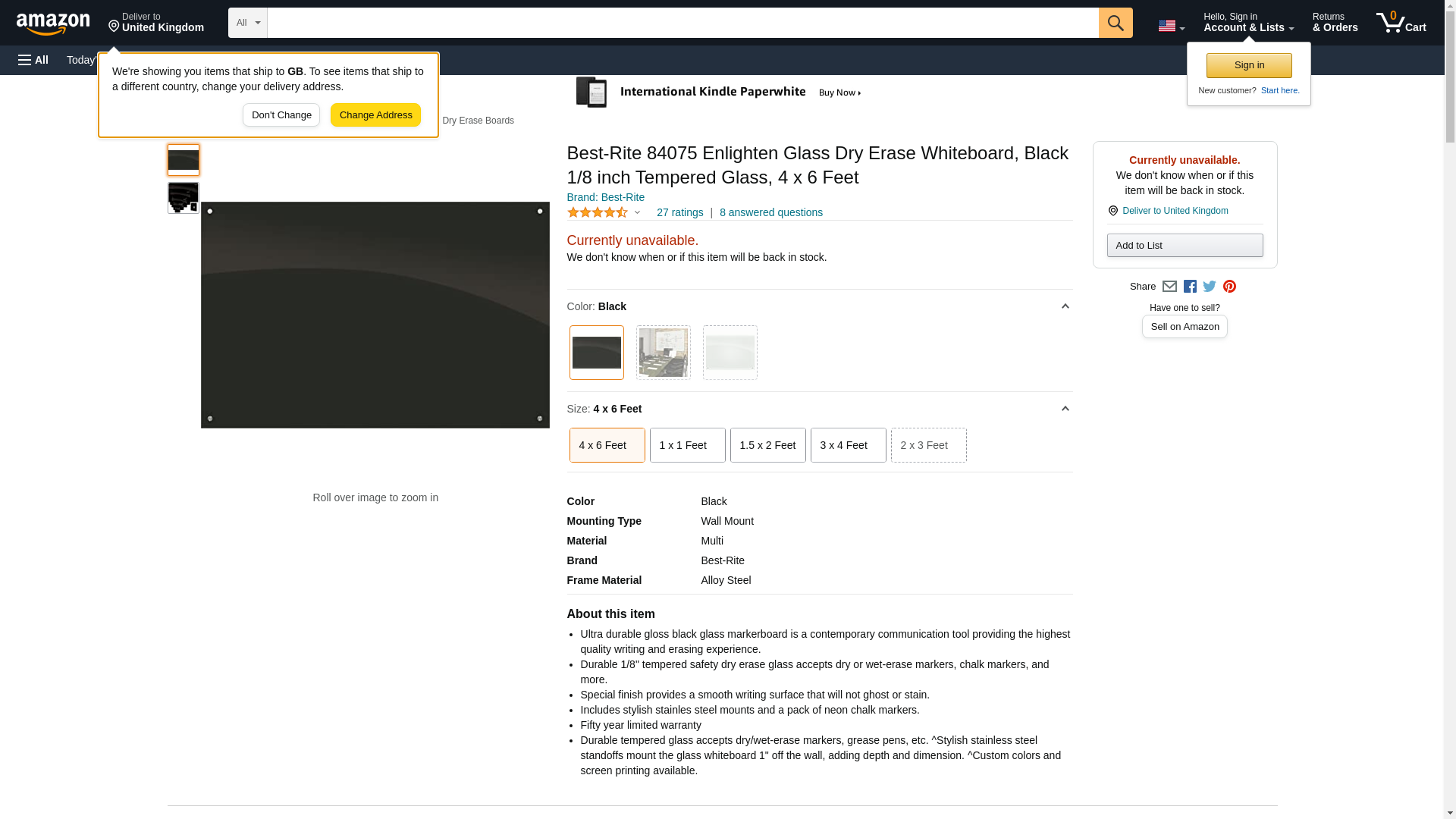Choose the 1.5 x 2 Feet size

[767, 445]
